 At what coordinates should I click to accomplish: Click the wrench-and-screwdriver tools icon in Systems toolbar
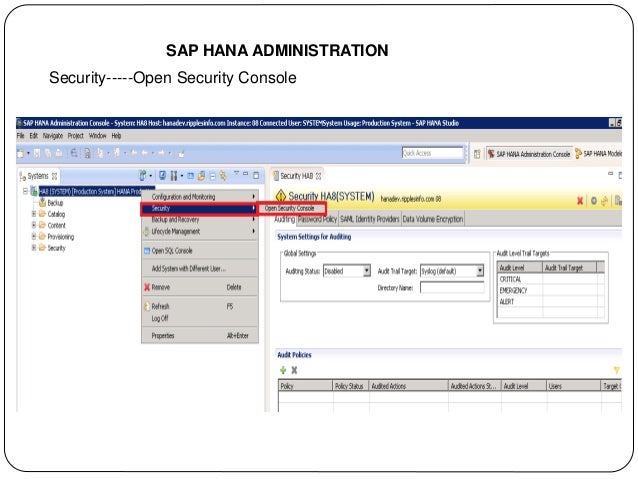174,175
